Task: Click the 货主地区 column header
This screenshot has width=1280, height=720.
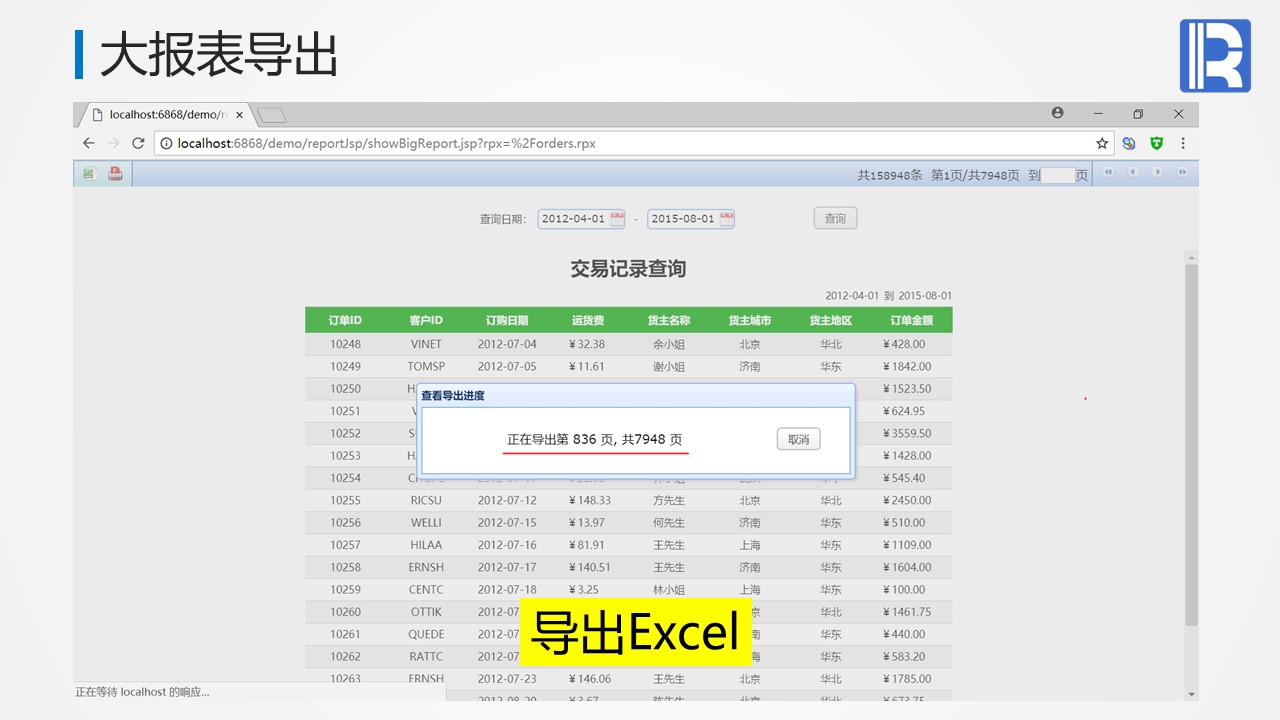Action: coord(831,321)
